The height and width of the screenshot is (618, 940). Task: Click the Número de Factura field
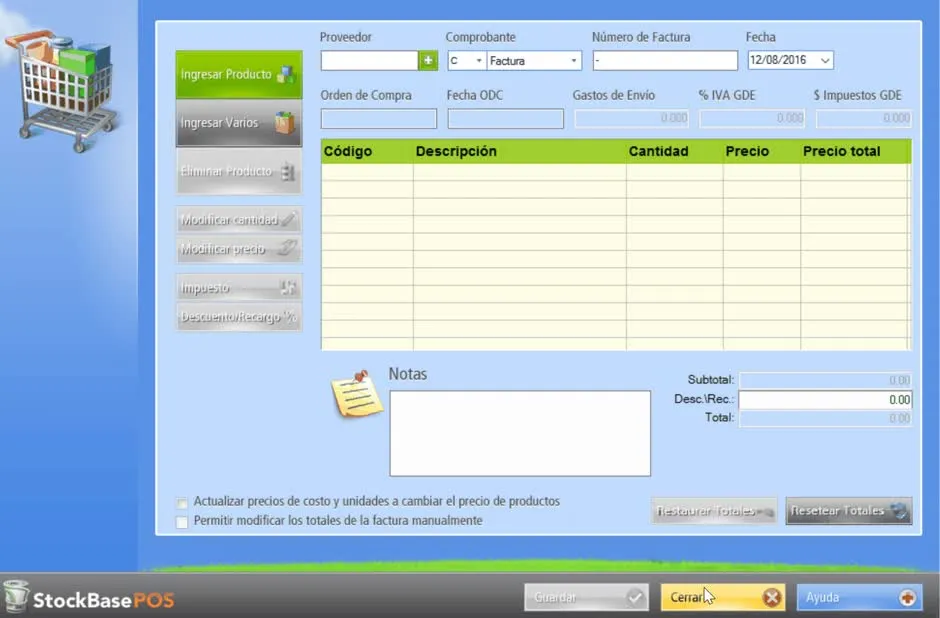(x=665, y=61)
